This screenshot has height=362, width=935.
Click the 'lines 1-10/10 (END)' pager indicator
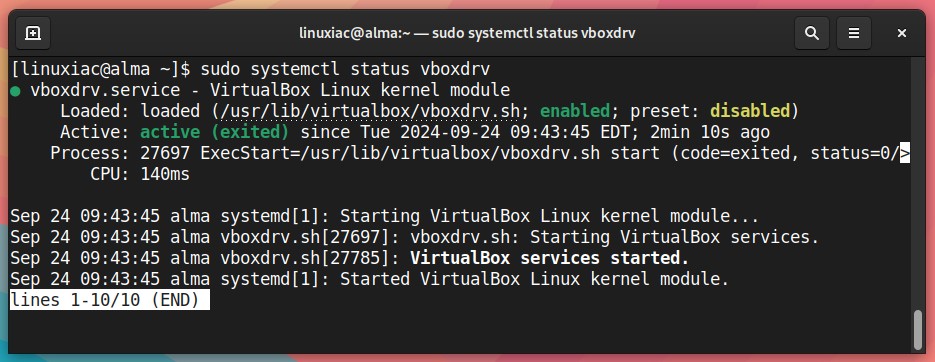[x=110, y=300]
